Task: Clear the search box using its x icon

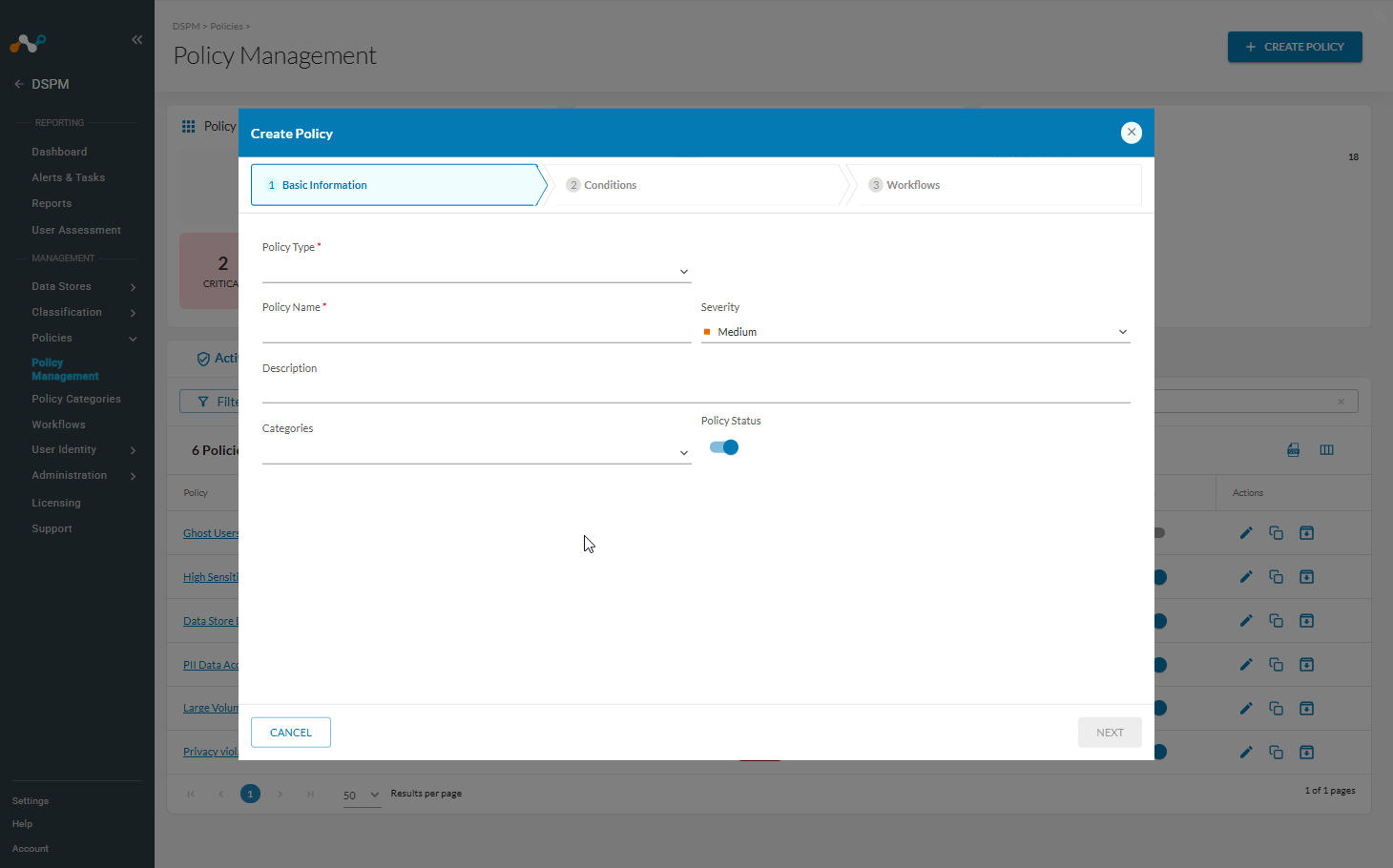Action: 1341,402
